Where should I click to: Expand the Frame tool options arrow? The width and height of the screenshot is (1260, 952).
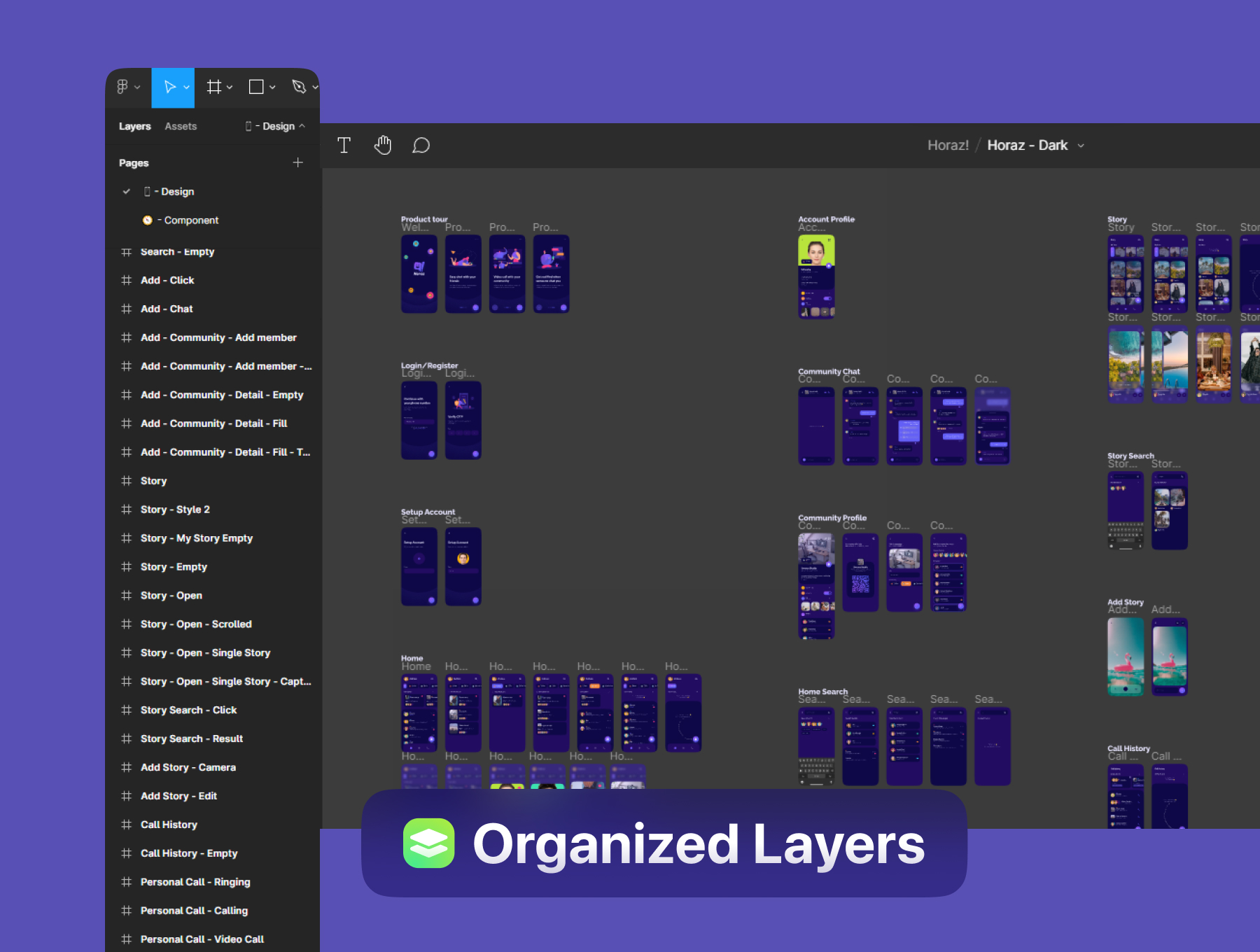[x=230, y=87]
